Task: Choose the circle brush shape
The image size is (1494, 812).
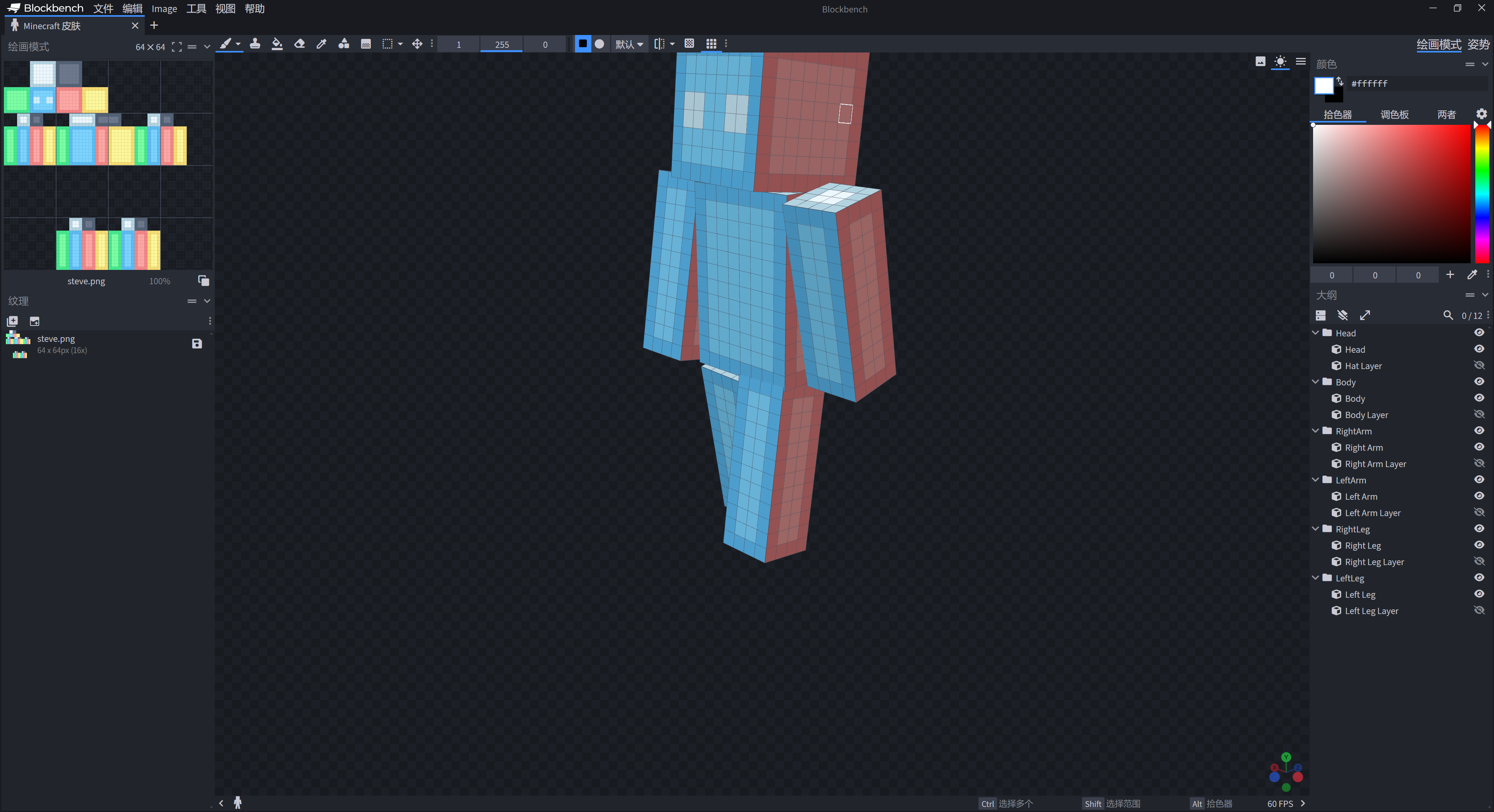Action: point(599,44)
